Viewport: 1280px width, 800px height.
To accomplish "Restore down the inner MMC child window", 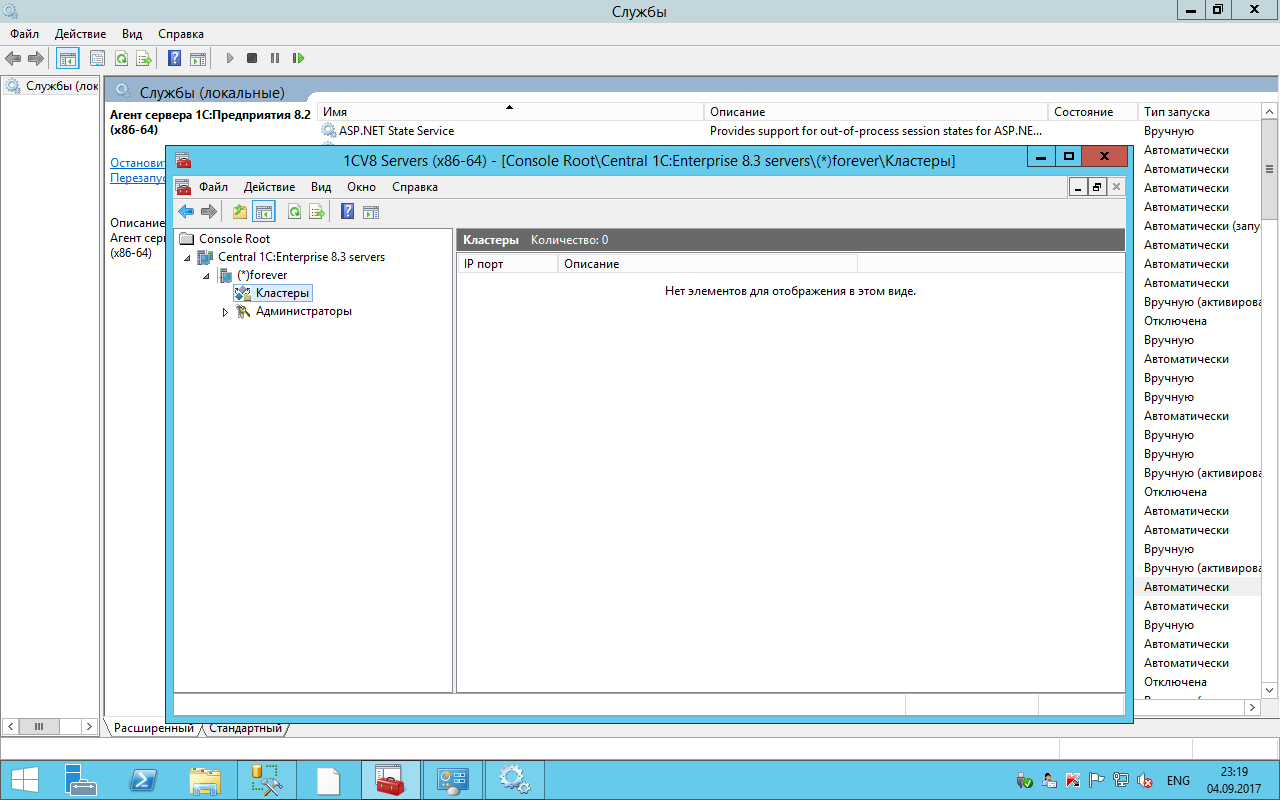I will point(1097,187).
